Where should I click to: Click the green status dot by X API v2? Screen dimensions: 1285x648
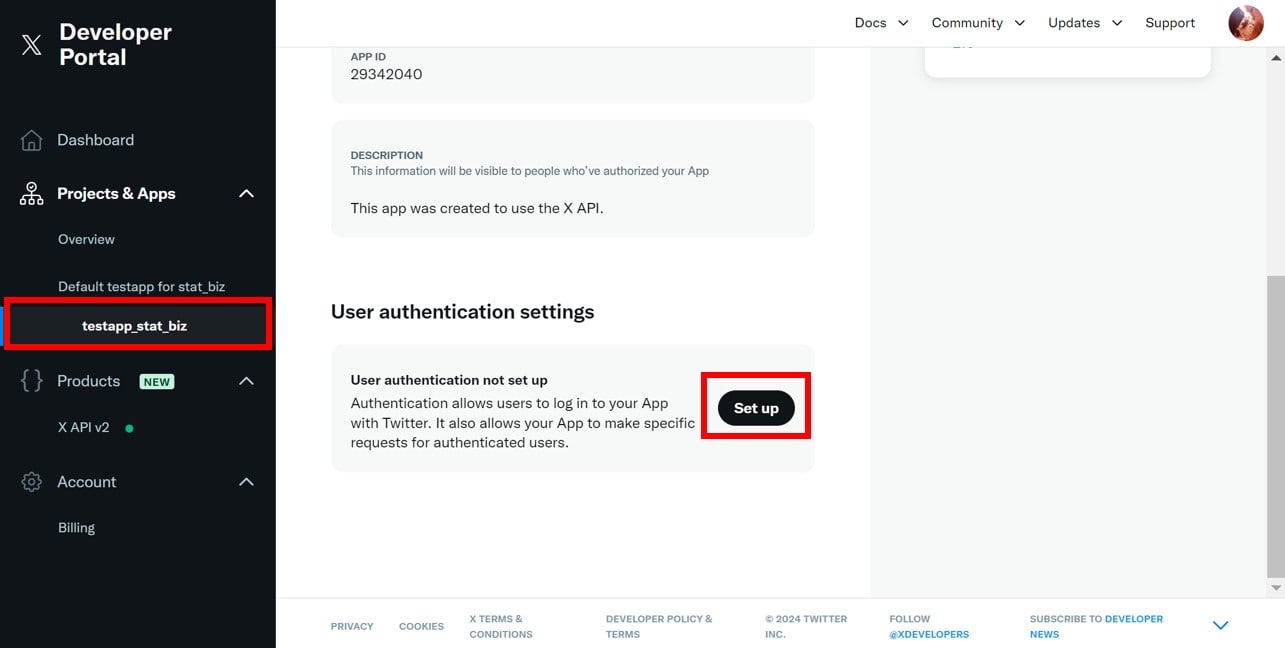click(129, 428)
